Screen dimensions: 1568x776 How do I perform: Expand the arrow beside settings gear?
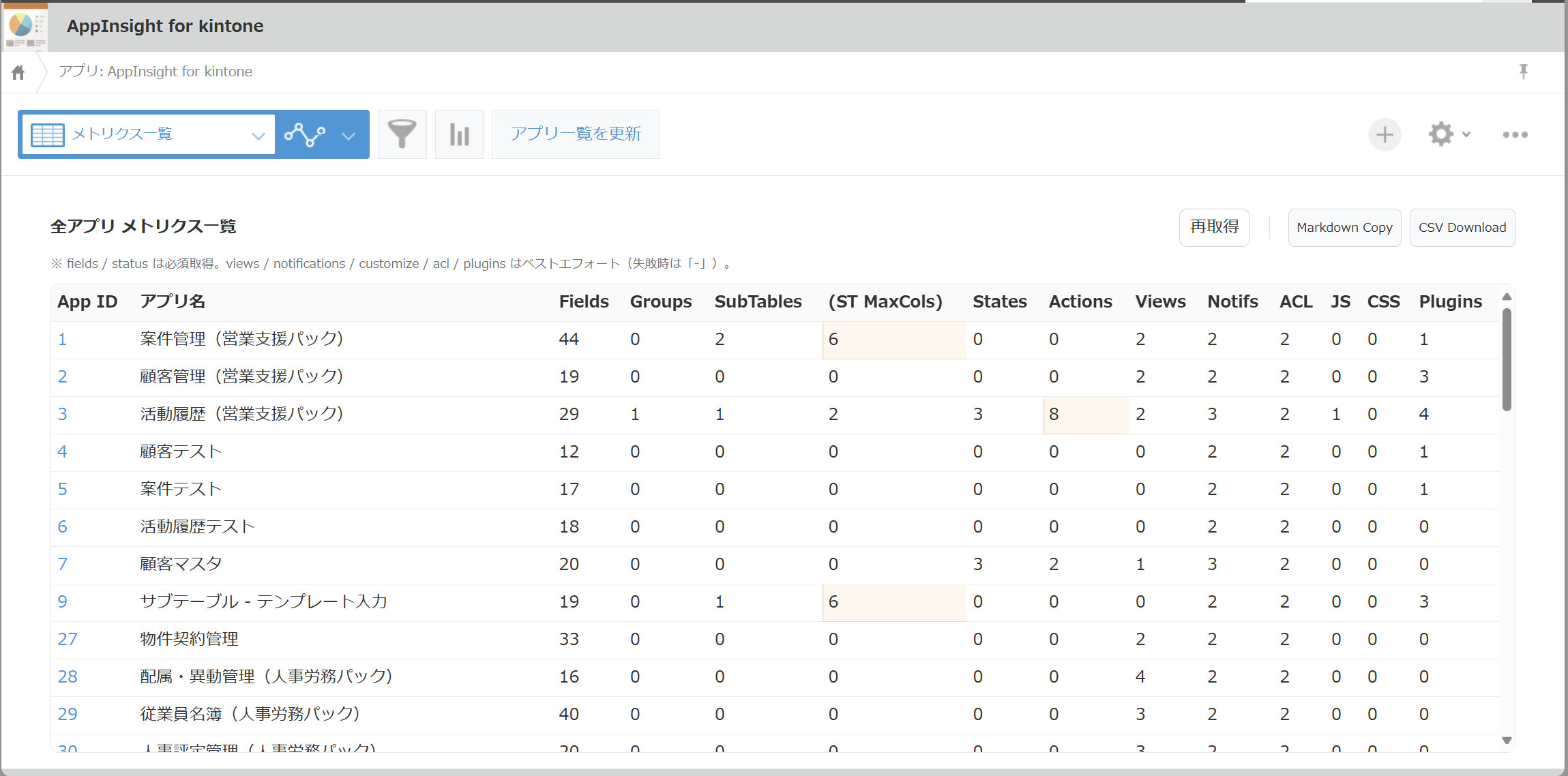pos(1466,134)
